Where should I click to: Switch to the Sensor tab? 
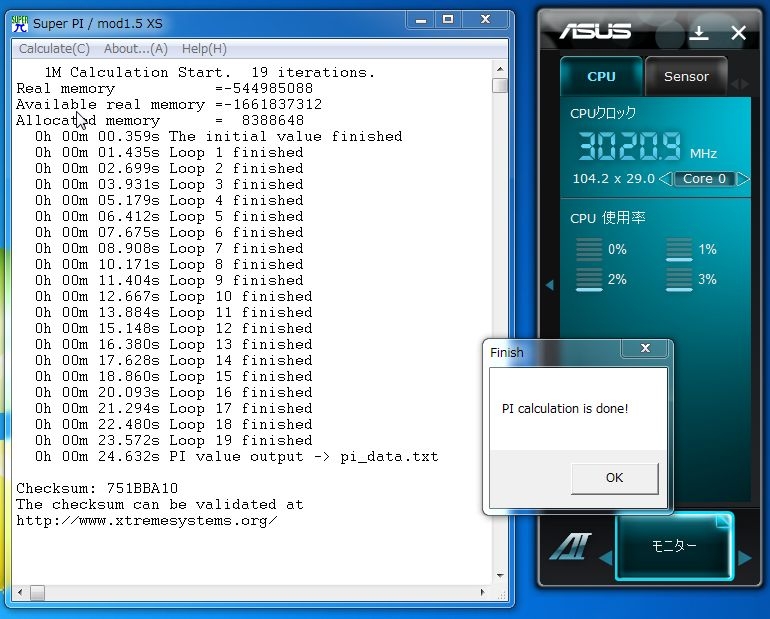[x=686, y=76]
